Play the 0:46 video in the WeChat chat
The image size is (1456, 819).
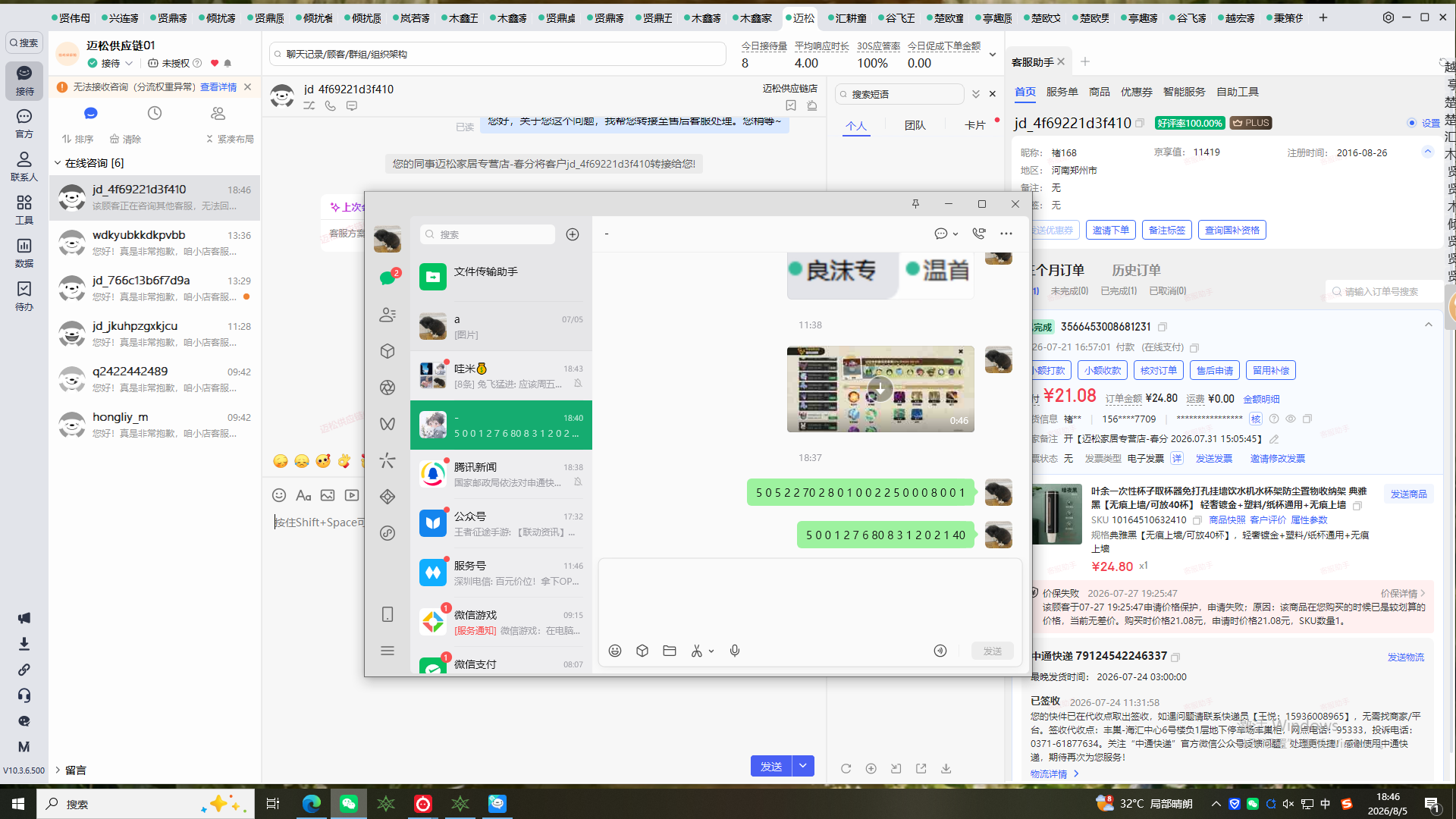tap(880, 389)
